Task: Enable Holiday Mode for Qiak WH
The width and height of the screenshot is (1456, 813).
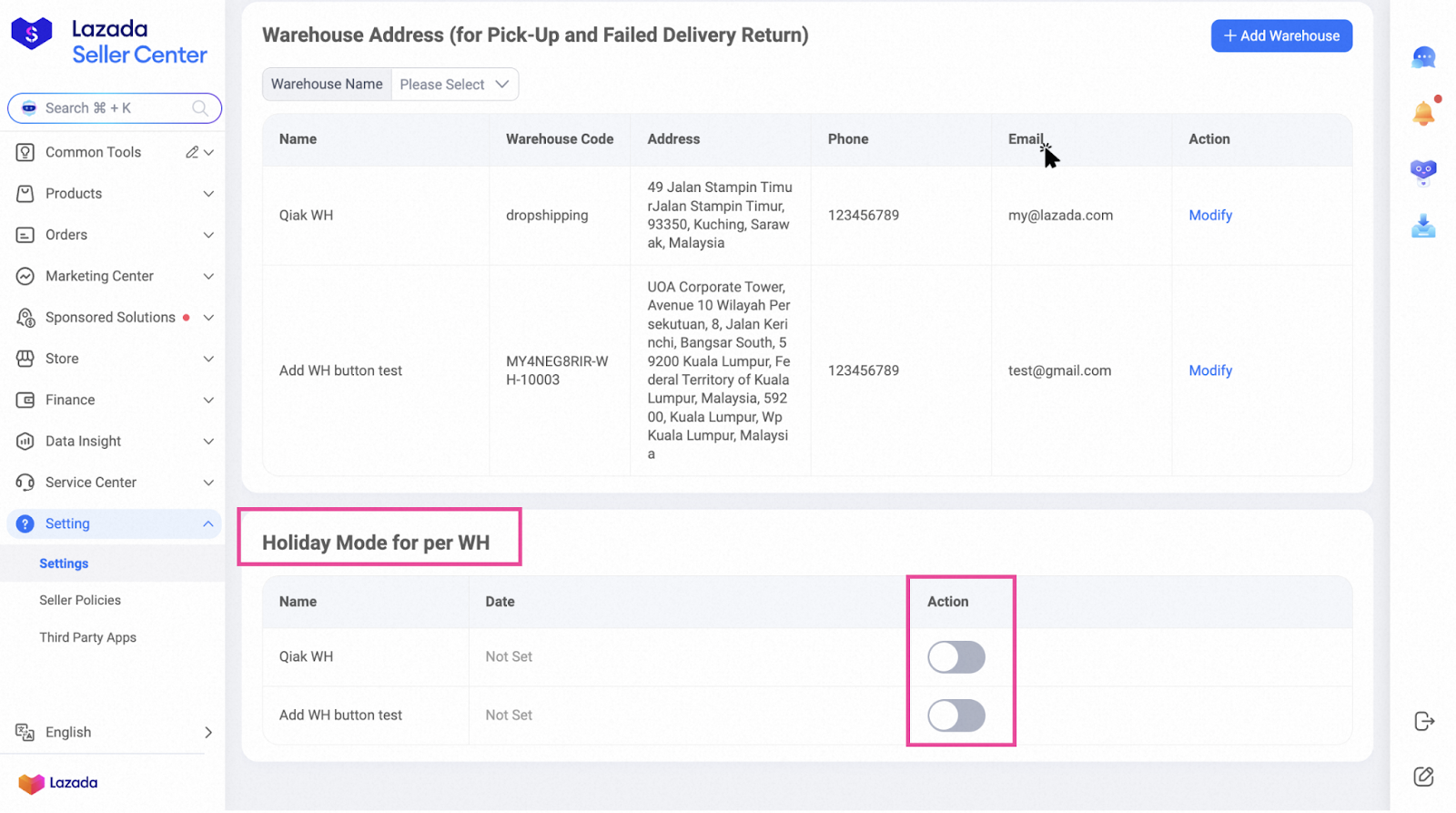Action: coord(955,657)
